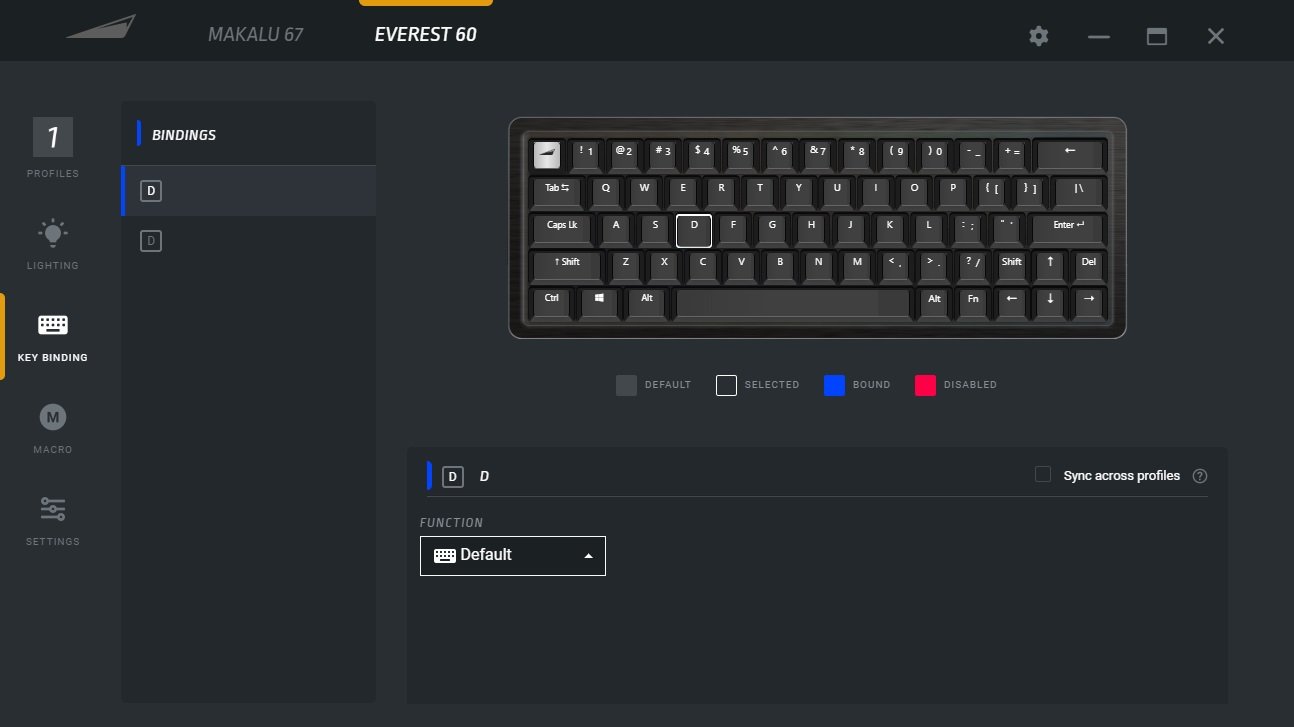
Task: Select the Windows key on keyboard
Action: (x=600, y=300)
